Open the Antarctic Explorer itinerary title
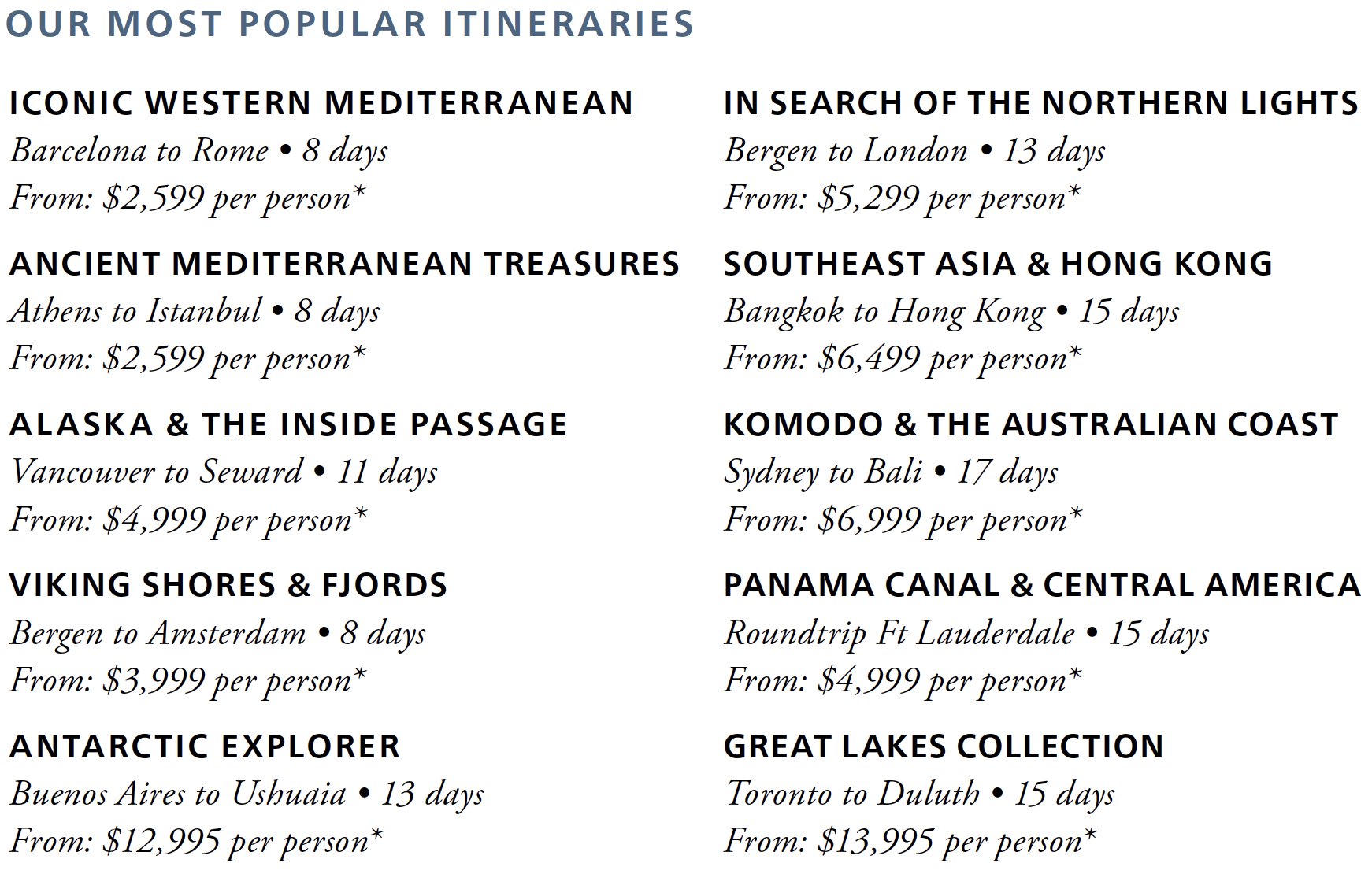 pyautogui.click(x=205, y=746)
